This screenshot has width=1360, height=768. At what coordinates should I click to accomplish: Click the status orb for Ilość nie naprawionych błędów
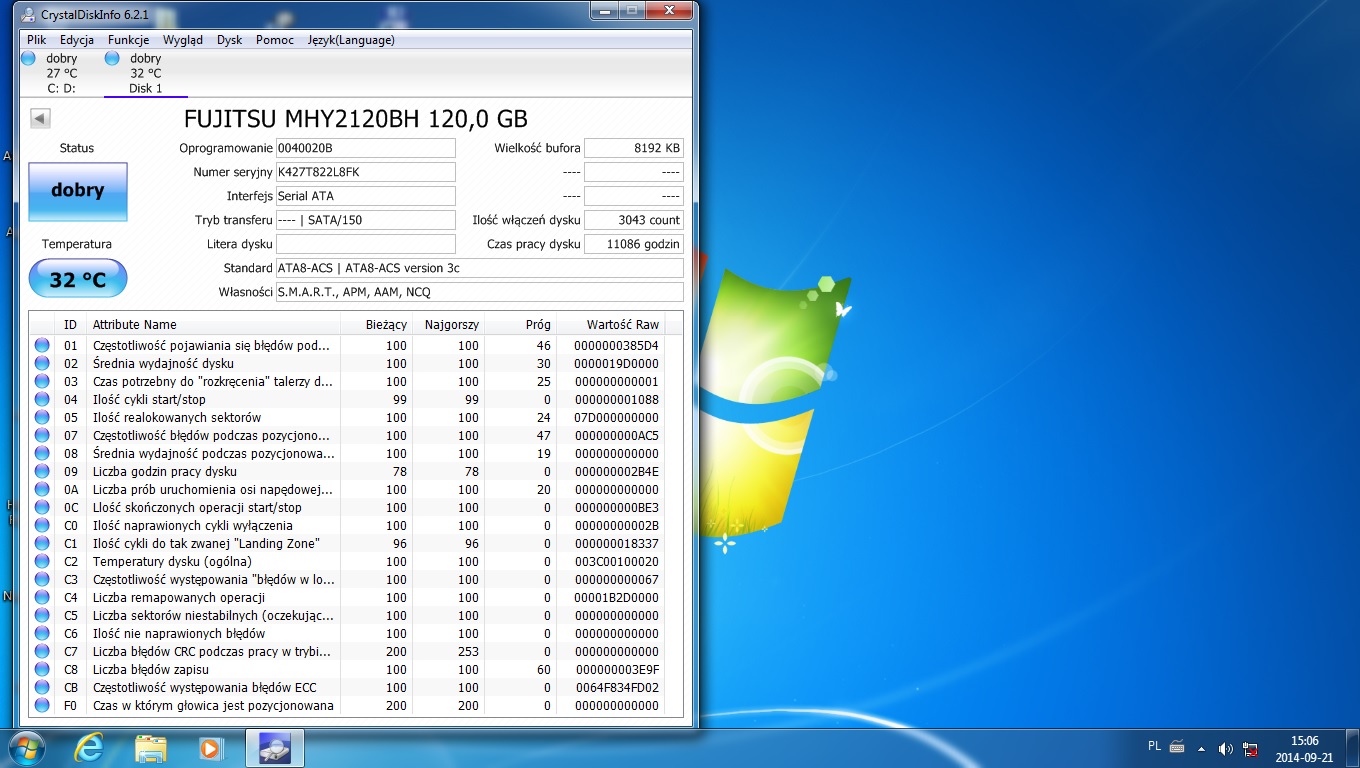pyautogui.click(x=42, y=633)
